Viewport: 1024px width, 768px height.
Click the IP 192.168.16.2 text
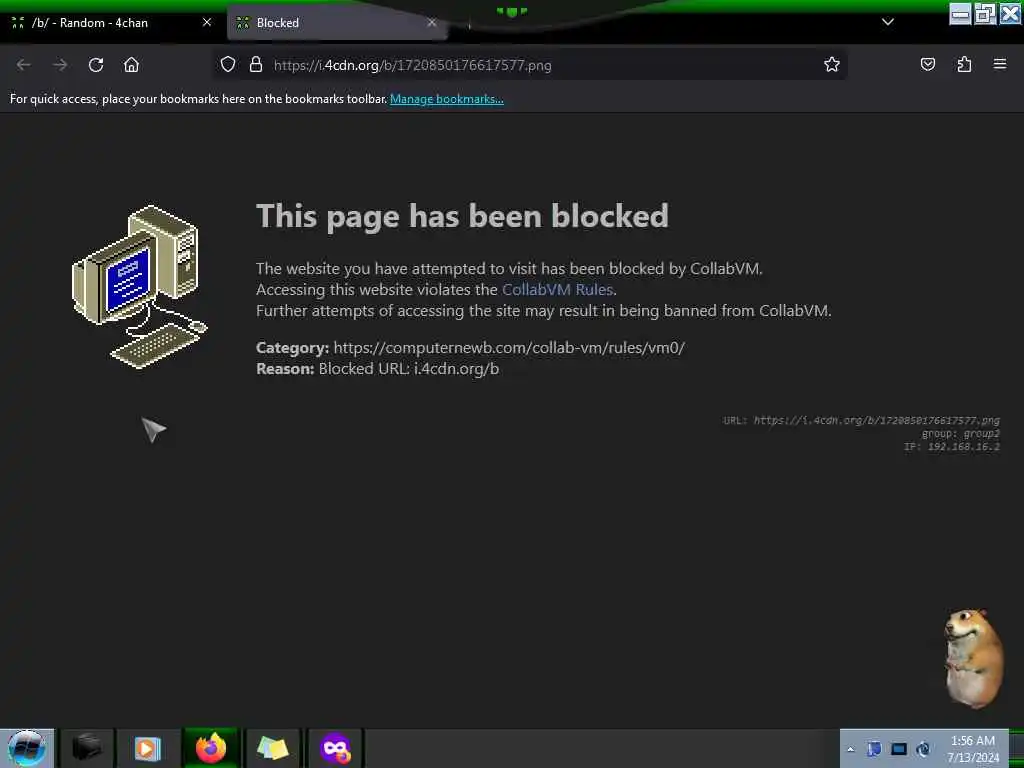(x=952, y=447)
